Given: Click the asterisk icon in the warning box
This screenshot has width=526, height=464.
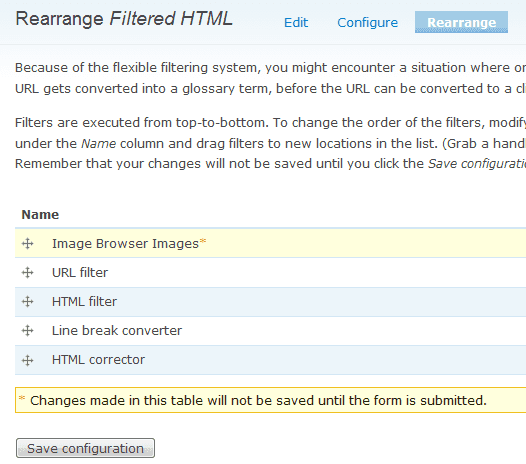Looking at the screenshot, I should [x=22, y=398].
